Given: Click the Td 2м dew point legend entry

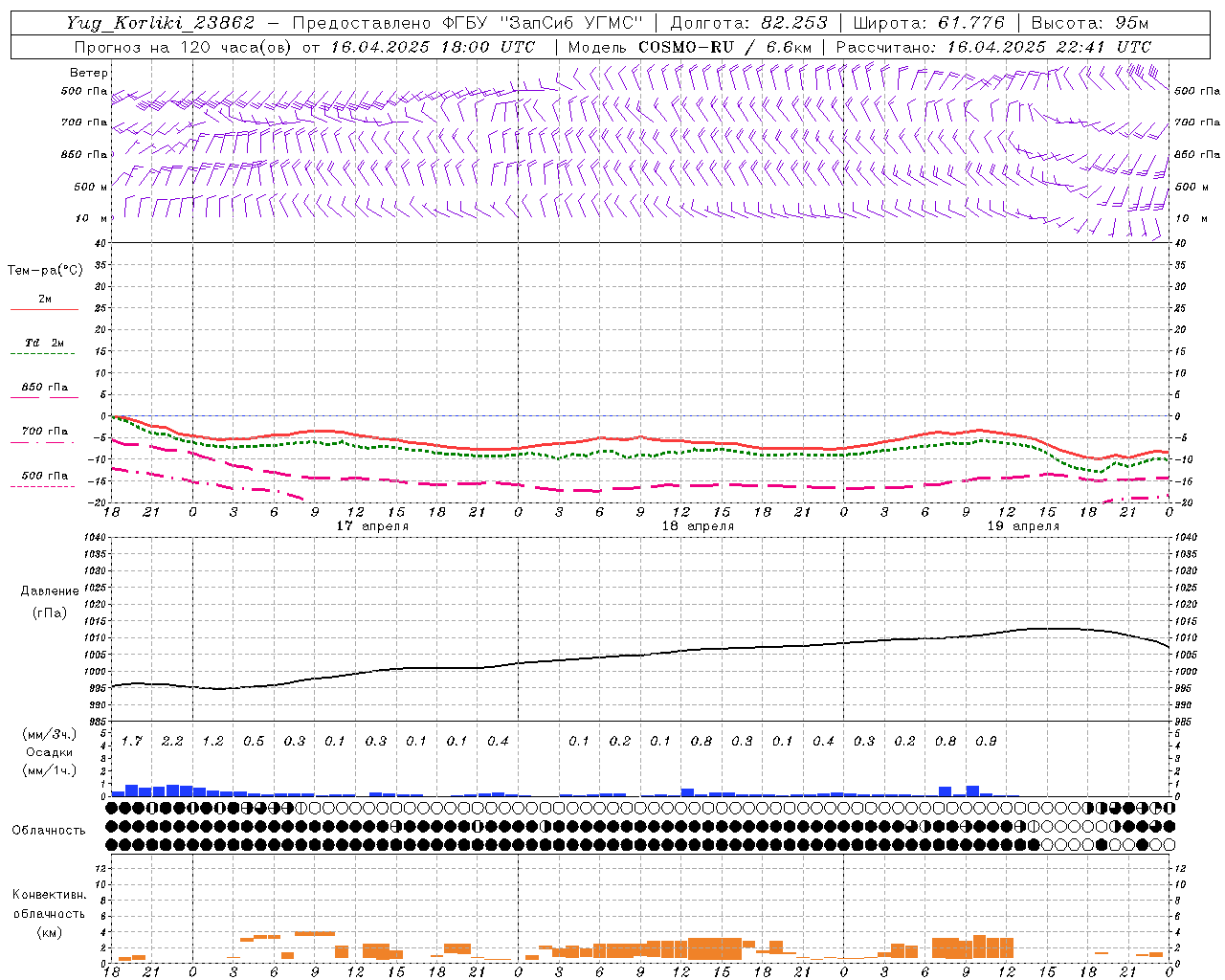Looking at the screenshot, I should [44, 343].
